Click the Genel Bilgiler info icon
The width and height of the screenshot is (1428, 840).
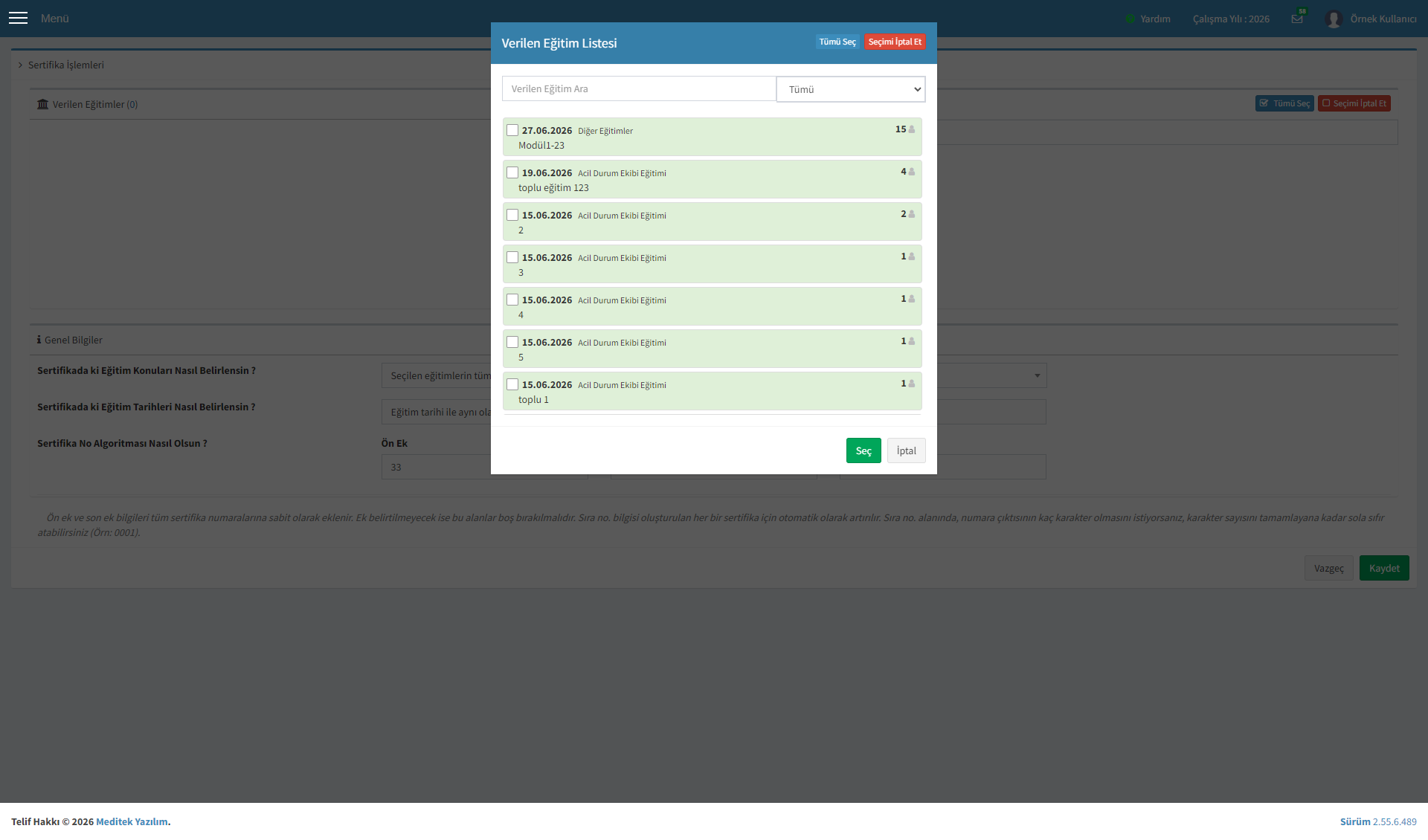39,340
